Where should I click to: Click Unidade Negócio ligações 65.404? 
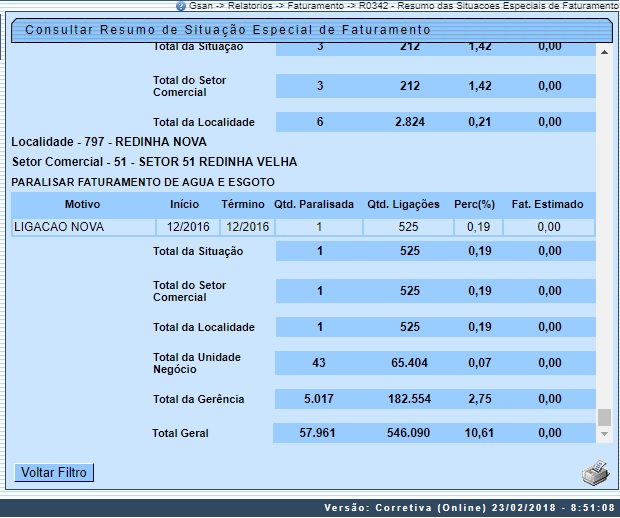click(409, 363)
